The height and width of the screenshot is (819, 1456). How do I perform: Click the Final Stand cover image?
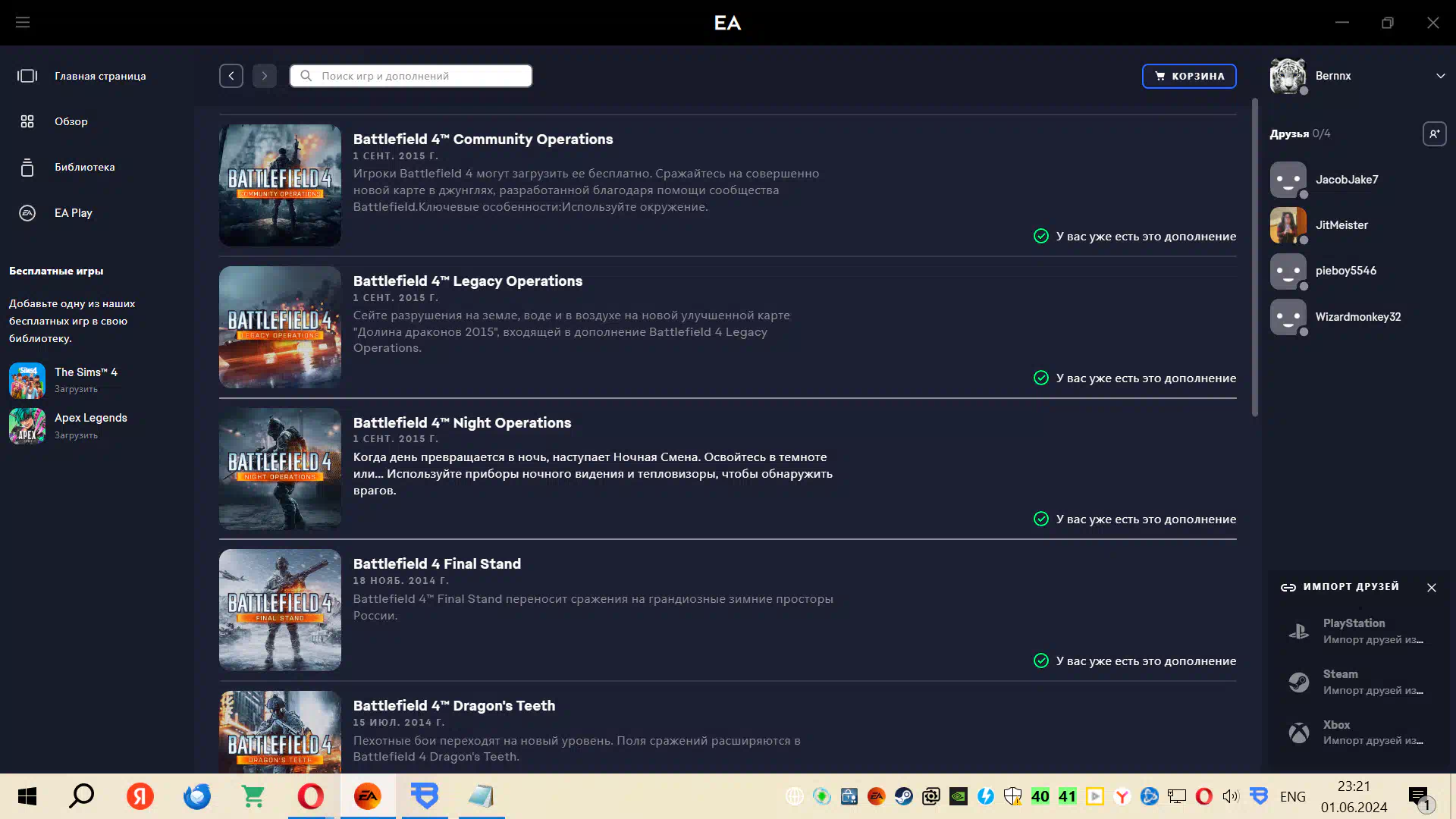coord(281,610)
